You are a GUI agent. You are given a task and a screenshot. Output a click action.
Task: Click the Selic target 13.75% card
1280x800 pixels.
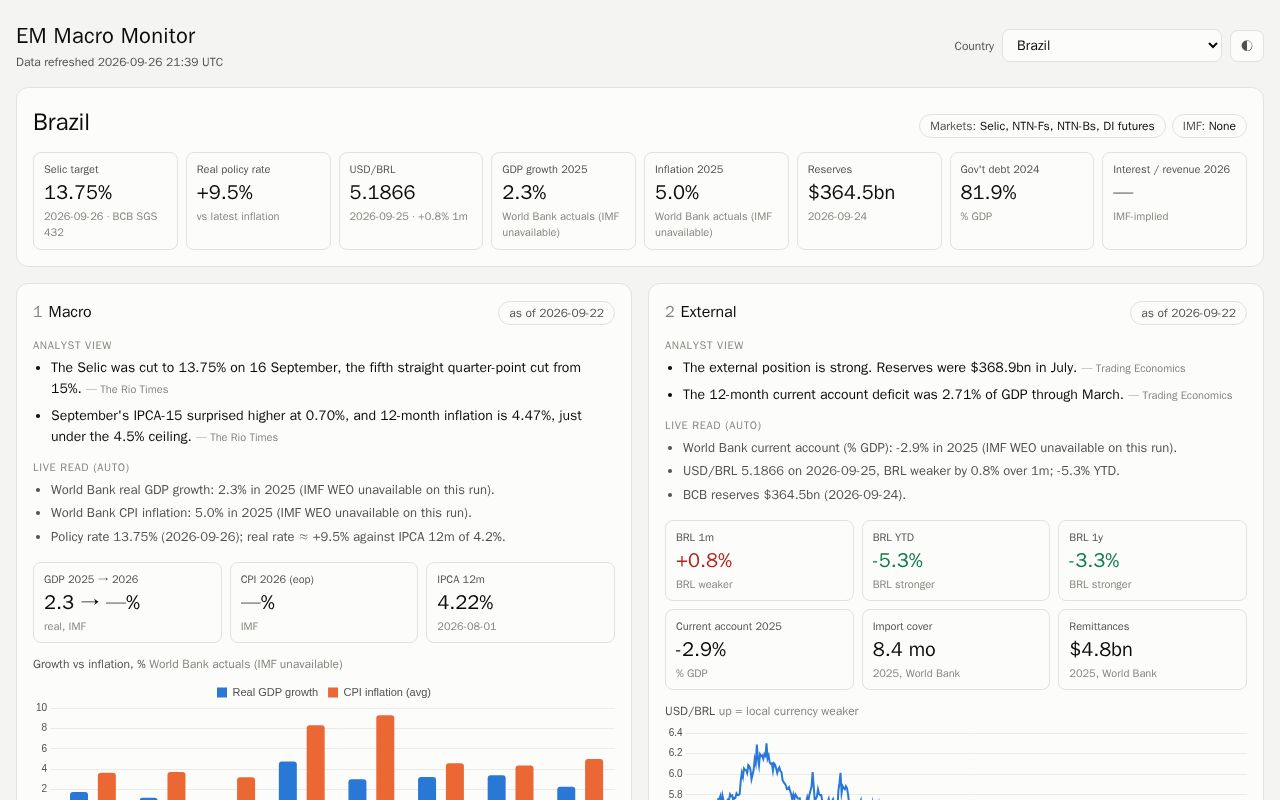tap(105, 201)
